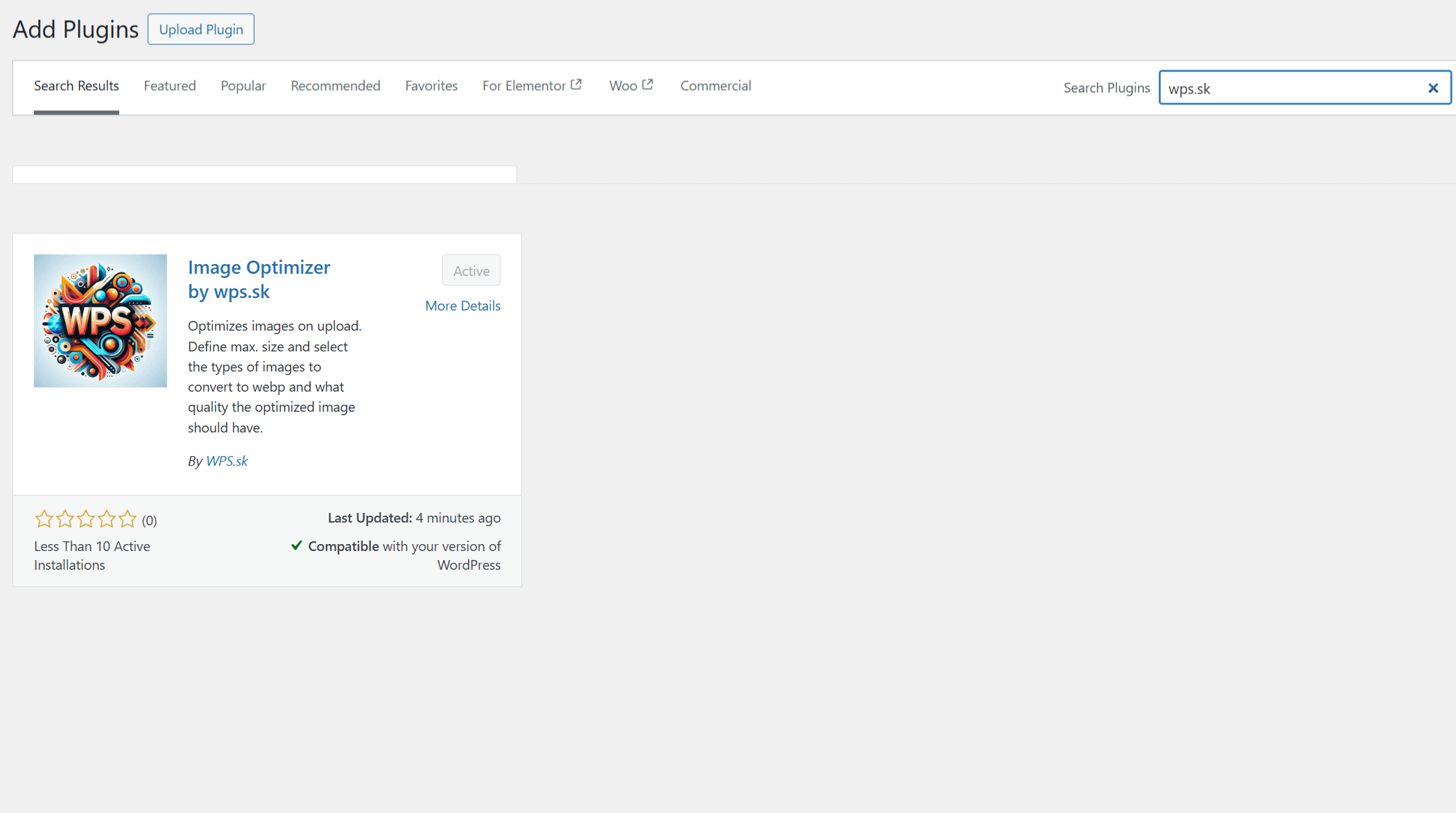The width and height of the screenshot is (1456, 813).
Task: Click the 'Last Updated: 4 minutes ago' text
Action: pyautogui.click(x=414, y=518)
